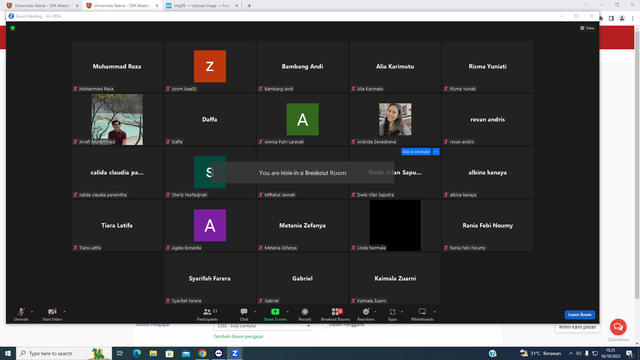Open Task View on the taskbar
640x360 pixels.
tap(120, 353)
